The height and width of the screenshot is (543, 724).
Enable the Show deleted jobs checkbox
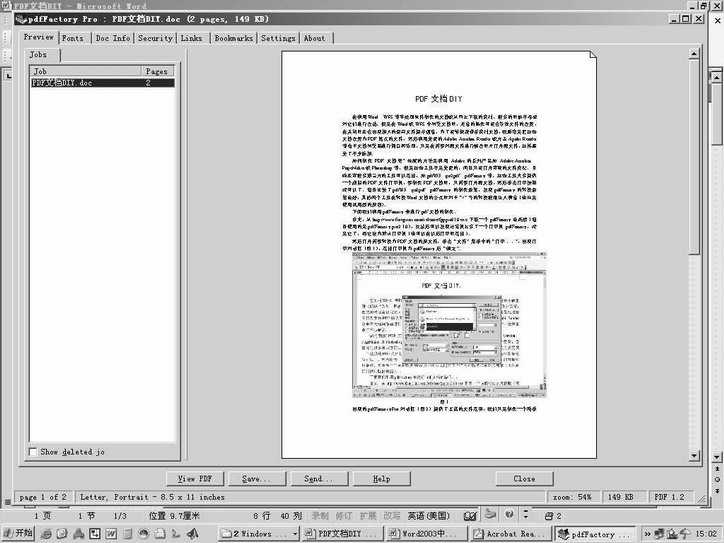click(33, 452)
